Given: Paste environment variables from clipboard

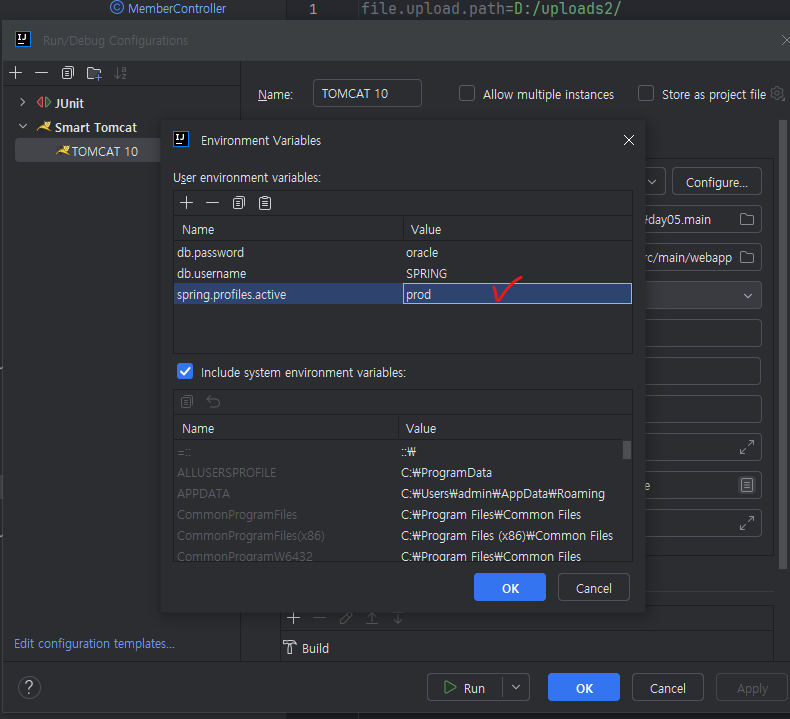Looking at the screenshot, I should click(265, 203).
